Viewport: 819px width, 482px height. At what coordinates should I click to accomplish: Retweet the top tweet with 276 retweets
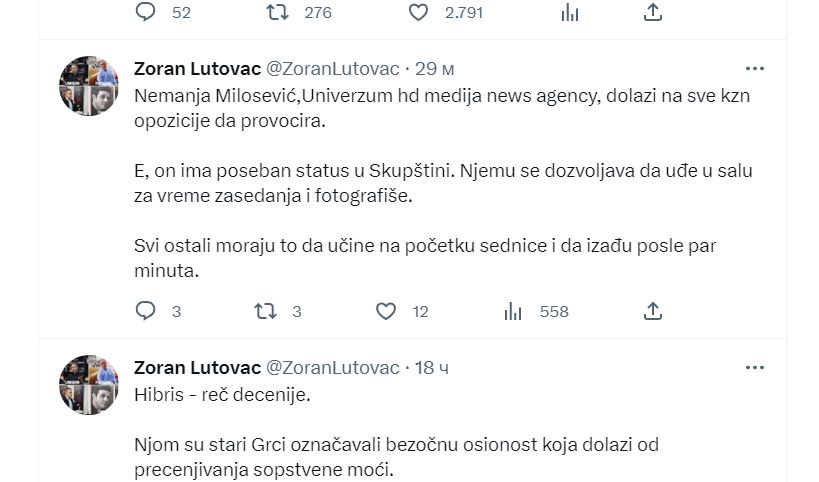pyautogui.click(x=265, y=12)
